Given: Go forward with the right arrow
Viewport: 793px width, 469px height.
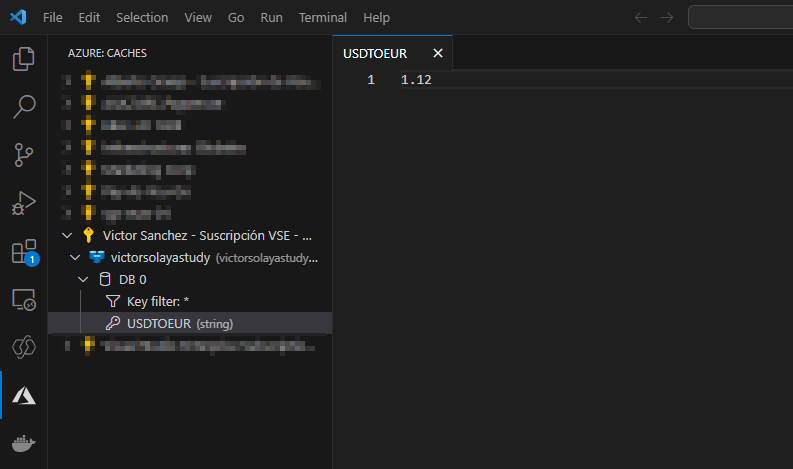Looking at the screenshot, I should (667, 18).
